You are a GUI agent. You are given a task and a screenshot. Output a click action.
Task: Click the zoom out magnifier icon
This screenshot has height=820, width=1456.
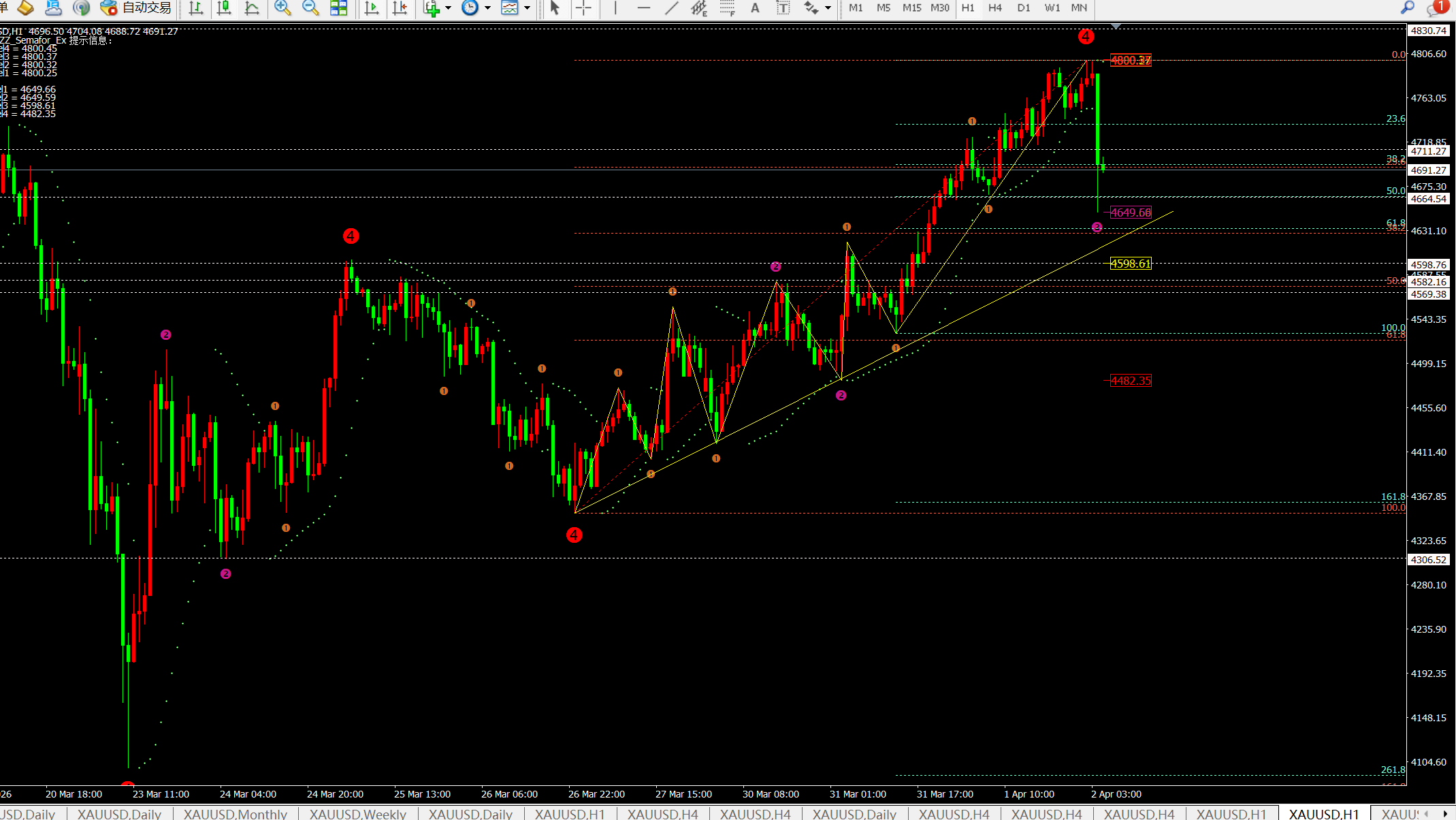[310, 8]
